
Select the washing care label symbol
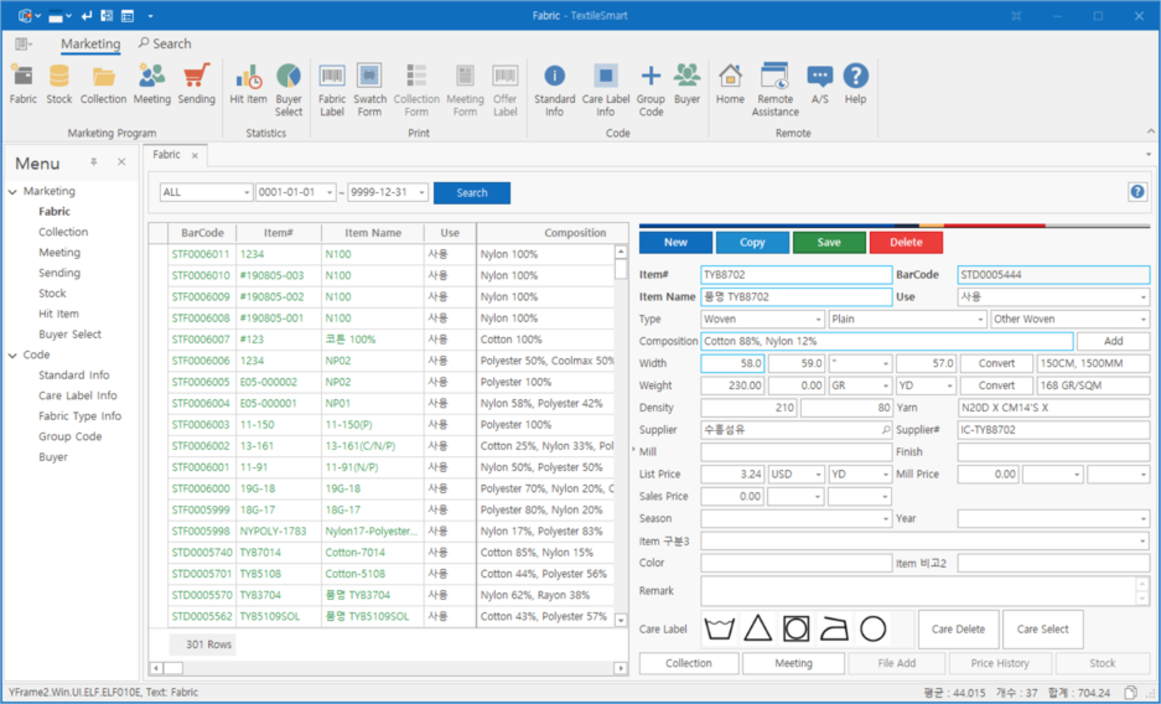coord(720,629)
